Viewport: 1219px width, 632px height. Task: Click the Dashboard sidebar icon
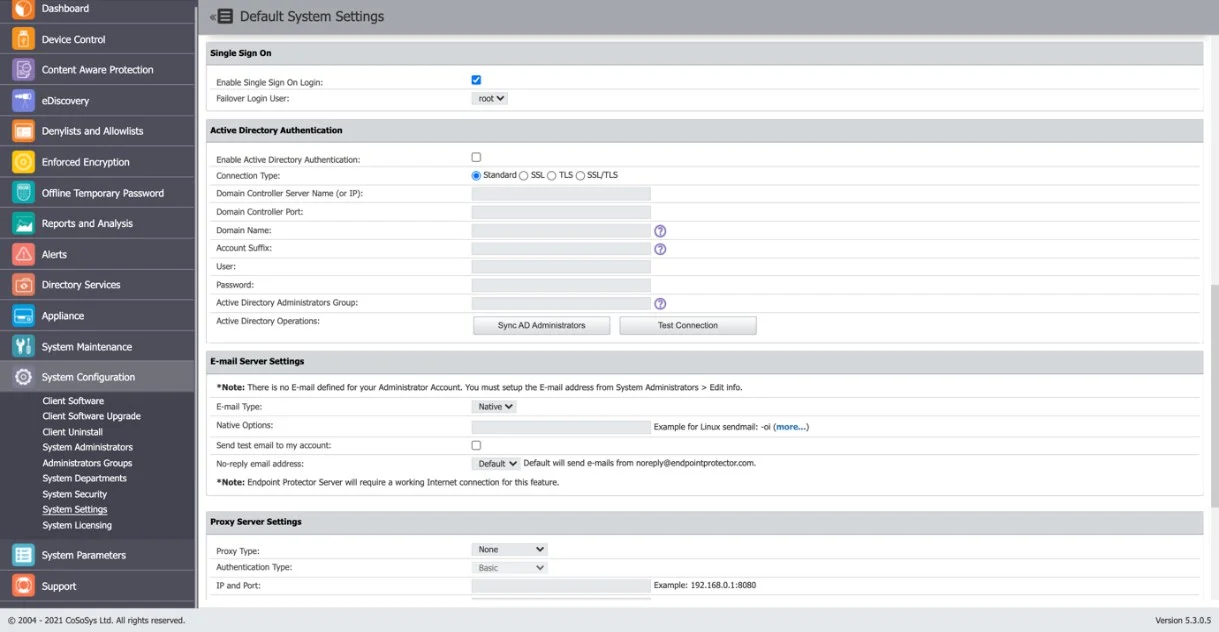[23, 9]
